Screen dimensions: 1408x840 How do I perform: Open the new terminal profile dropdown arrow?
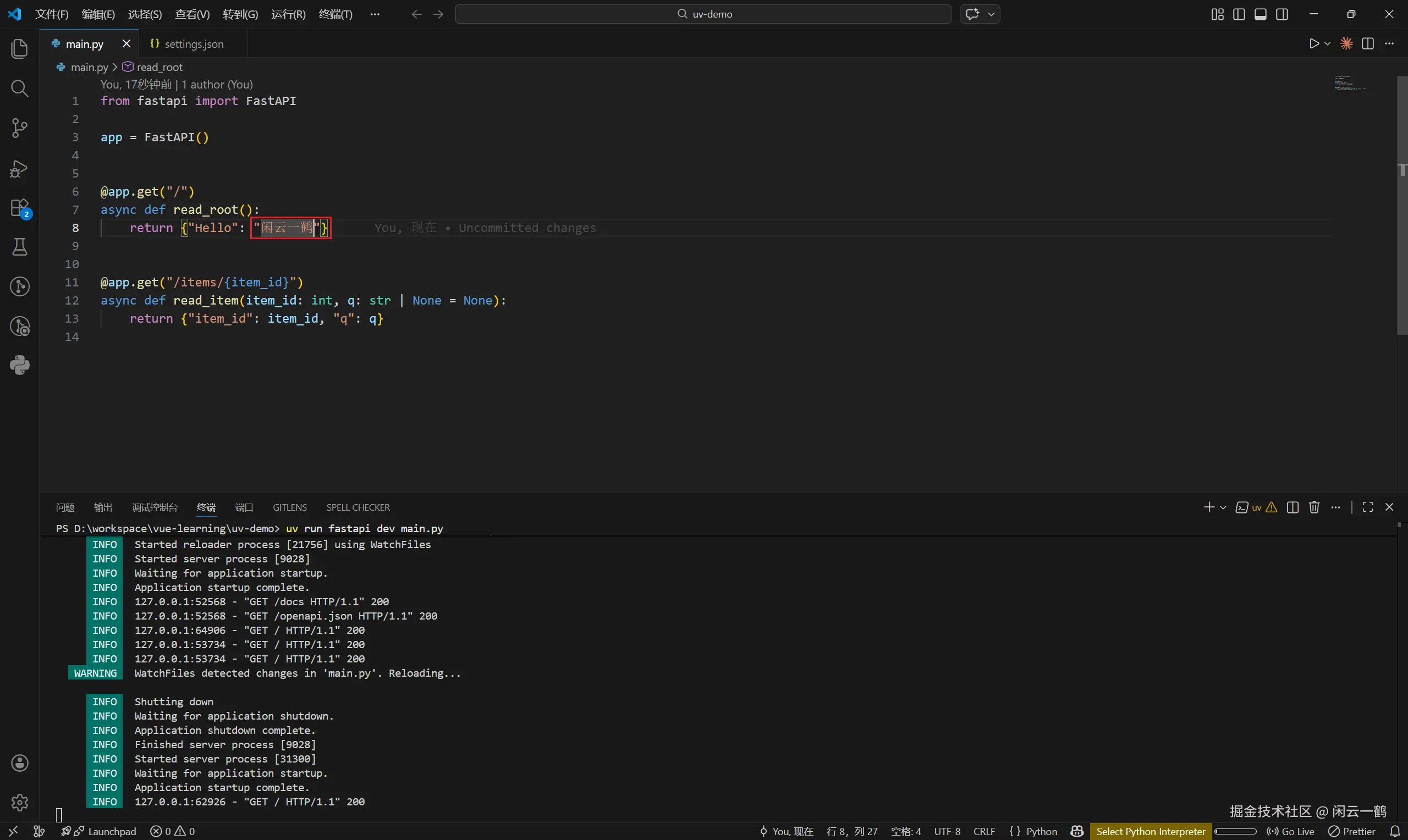click(1223, 507)
